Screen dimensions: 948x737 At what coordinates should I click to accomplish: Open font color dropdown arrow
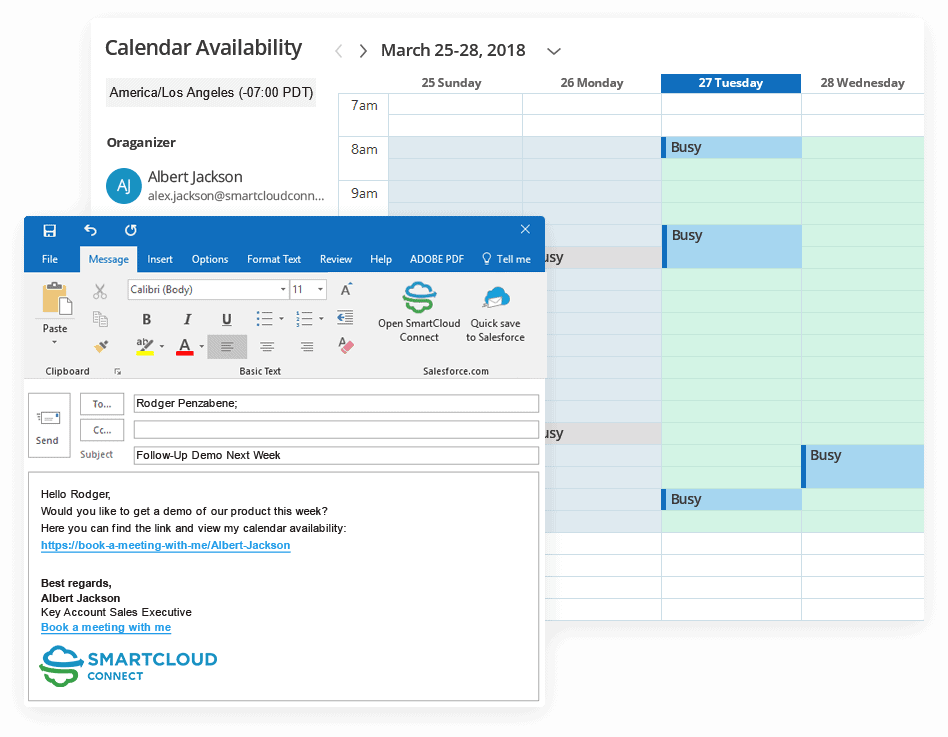tap(201, 346)
